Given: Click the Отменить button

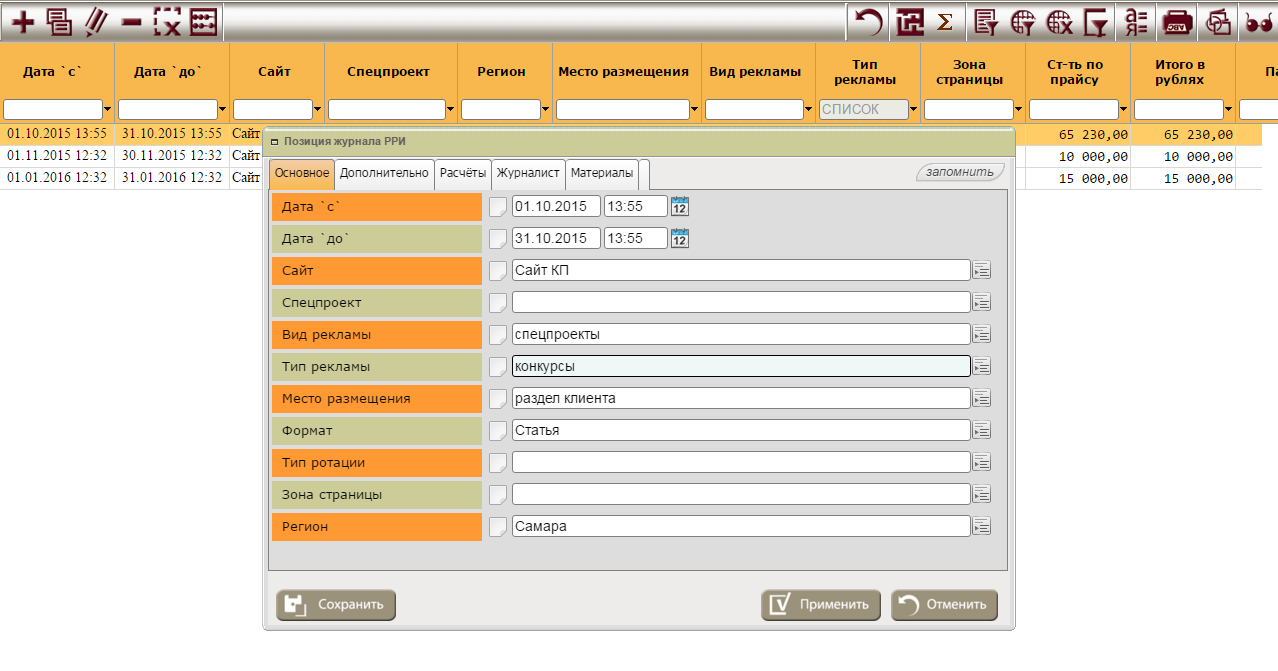Looking at the screenshot, I should pos(944,605).
